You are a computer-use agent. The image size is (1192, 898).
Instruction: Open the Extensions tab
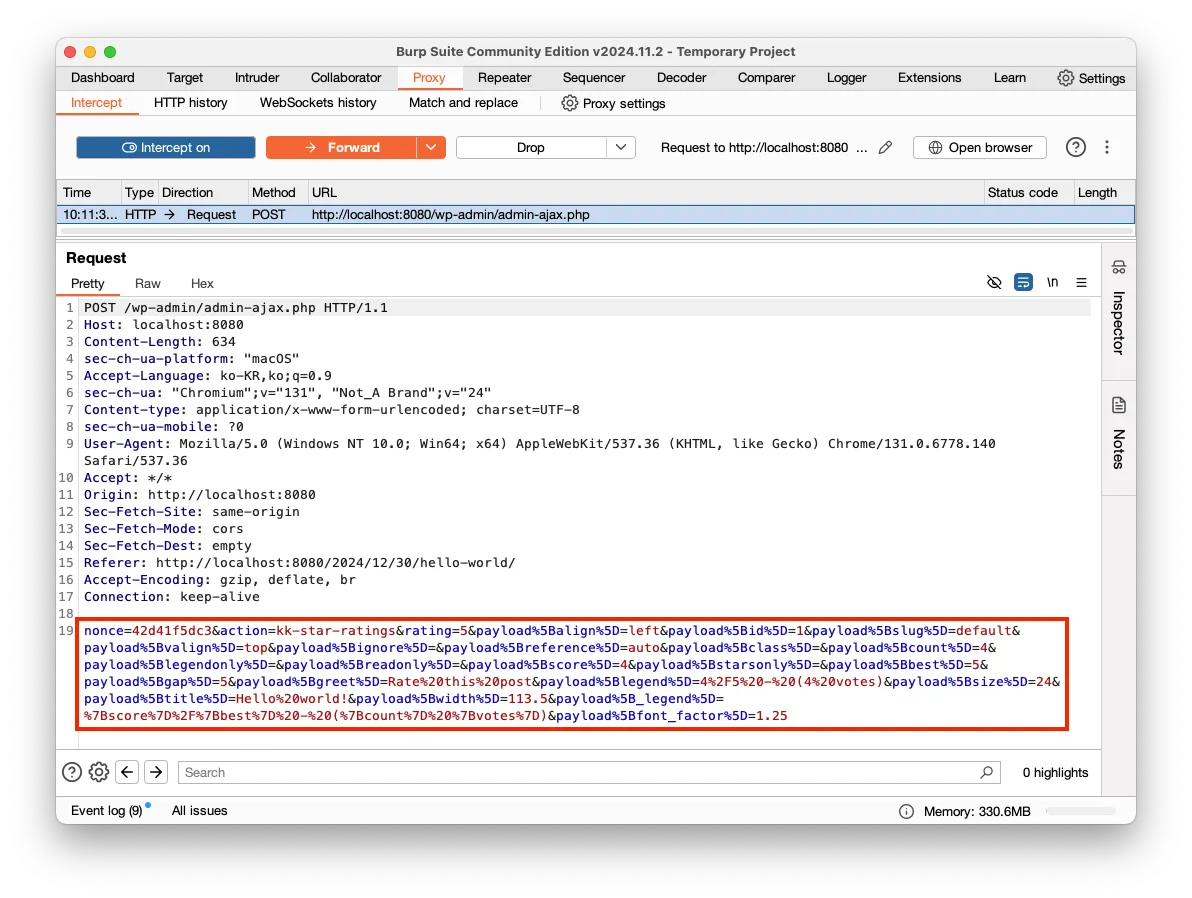pyautogui.click(x=929, y=78)
